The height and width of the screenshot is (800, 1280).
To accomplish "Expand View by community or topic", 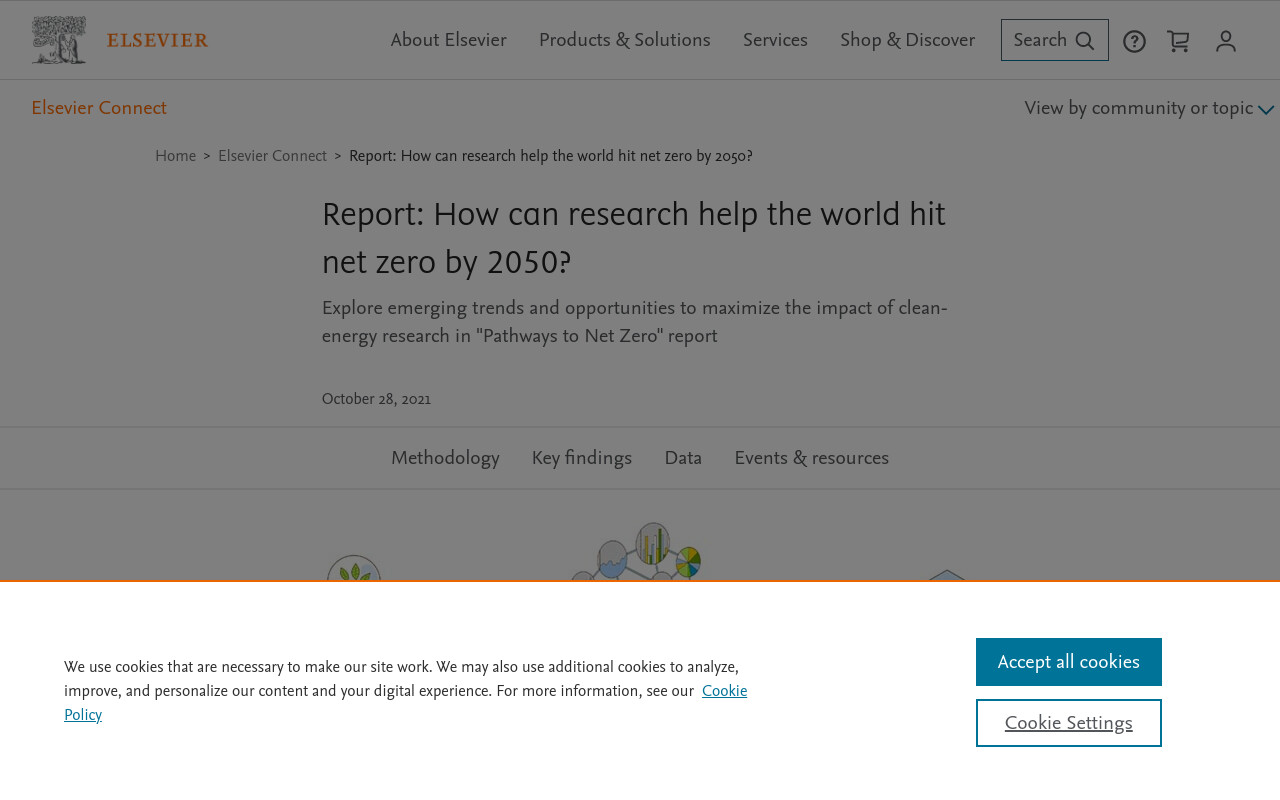I will tap(1149, 108).
